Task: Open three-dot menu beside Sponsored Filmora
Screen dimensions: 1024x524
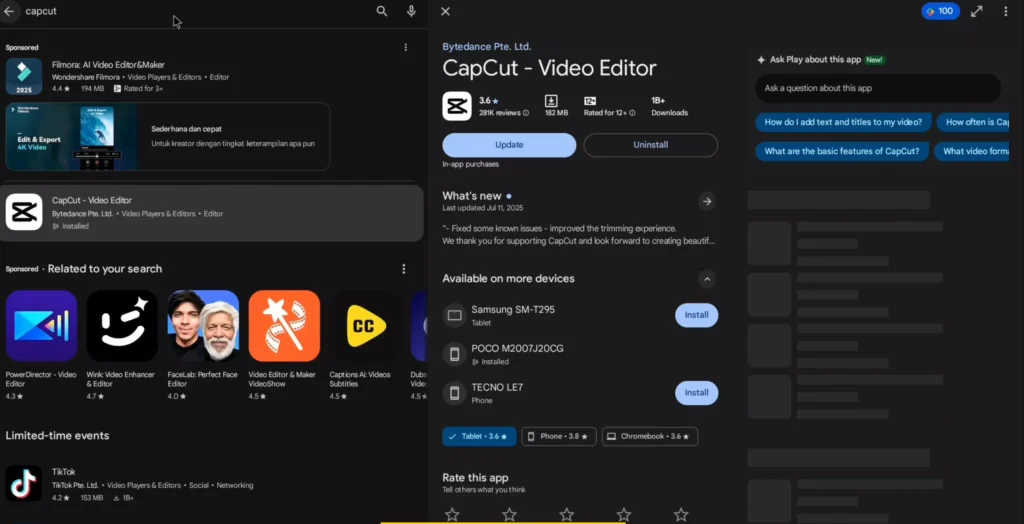Action: (405, 47)
